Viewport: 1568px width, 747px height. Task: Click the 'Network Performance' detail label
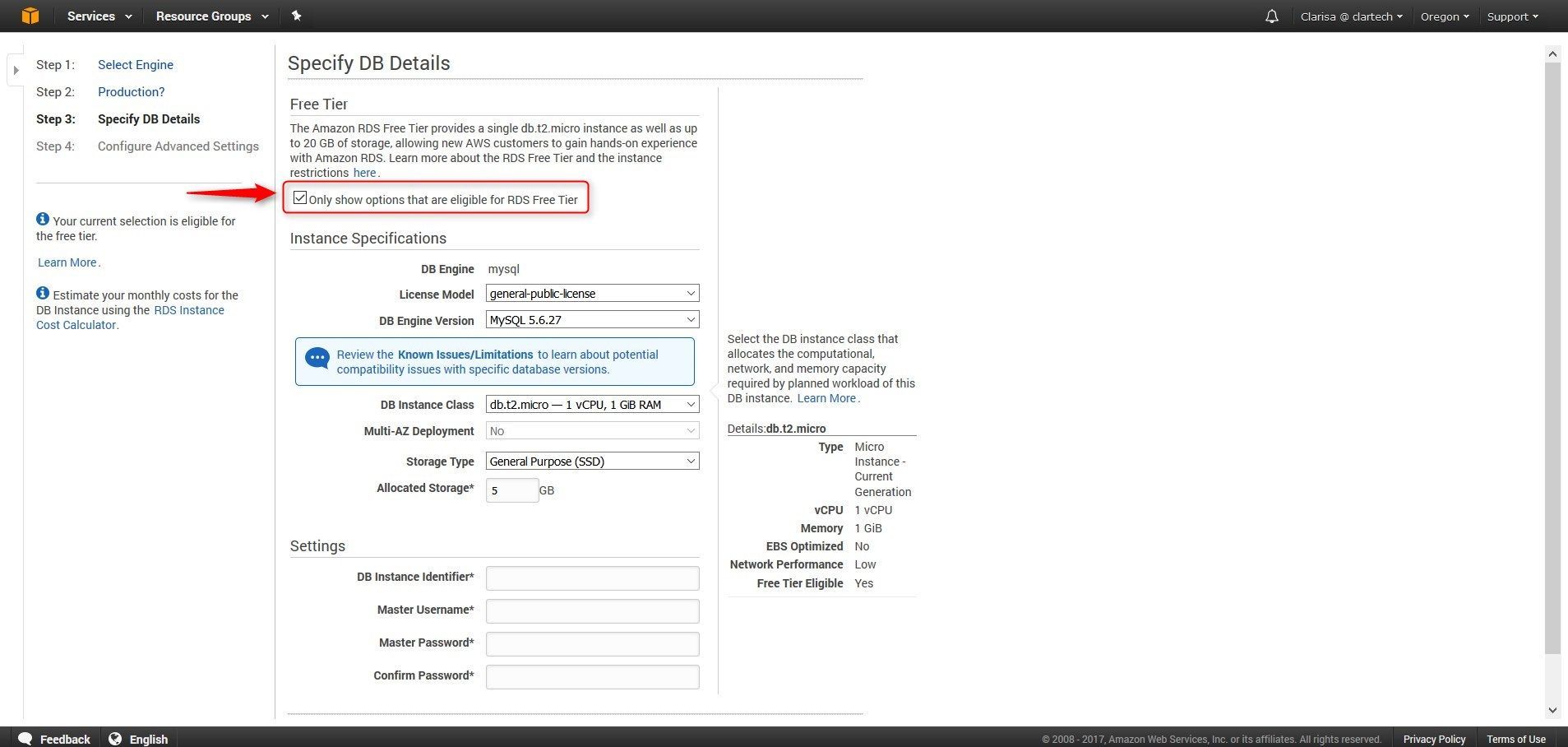tap(786, 564)
